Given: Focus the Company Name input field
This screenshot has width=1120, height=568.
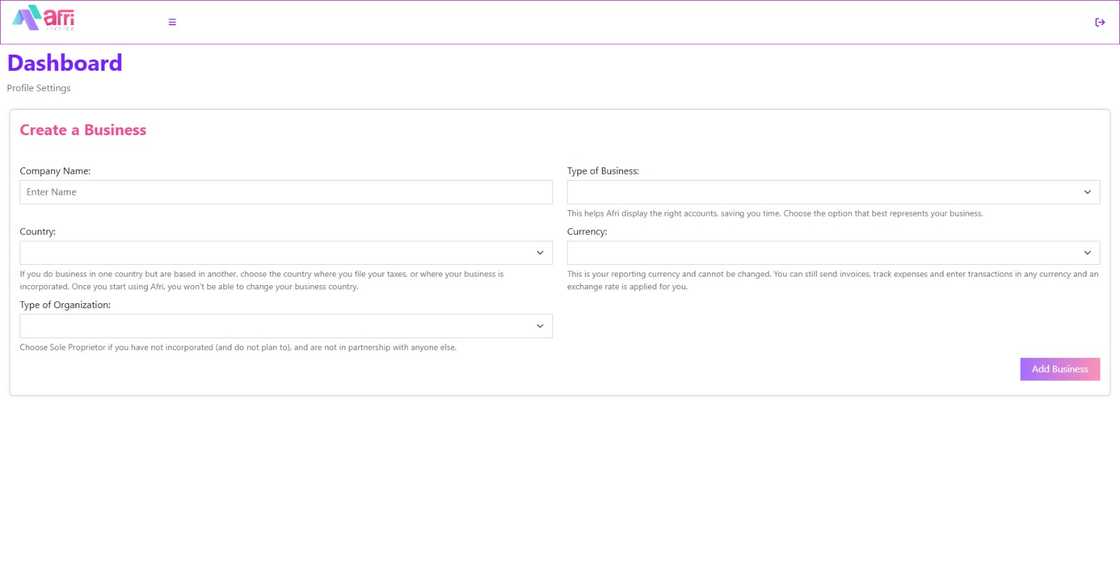Looking at the screenshot, I should click(286, 192).
